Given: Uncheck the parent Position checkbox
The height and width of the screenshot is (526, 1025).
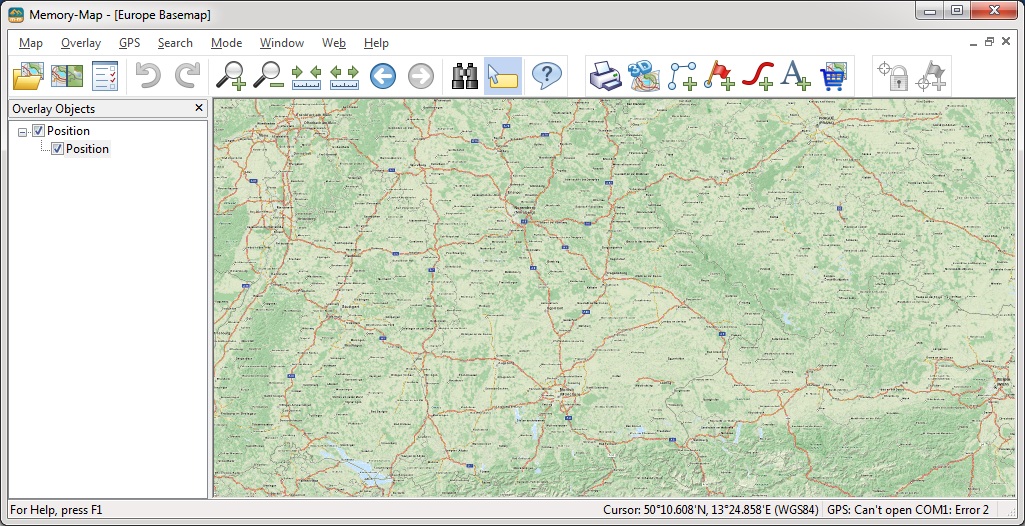Looking at the screenshot, I should pyautogui.click(x=39, y=130).
